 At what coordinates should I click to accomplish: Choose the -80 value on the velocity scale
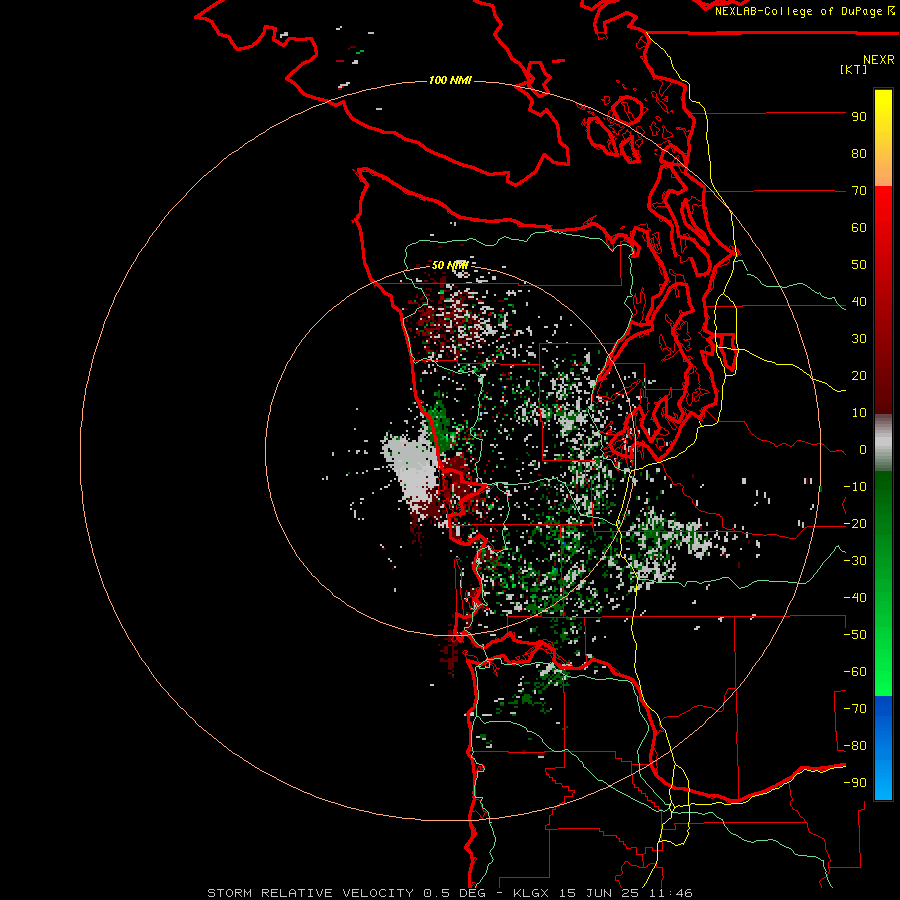coord(855,746)
